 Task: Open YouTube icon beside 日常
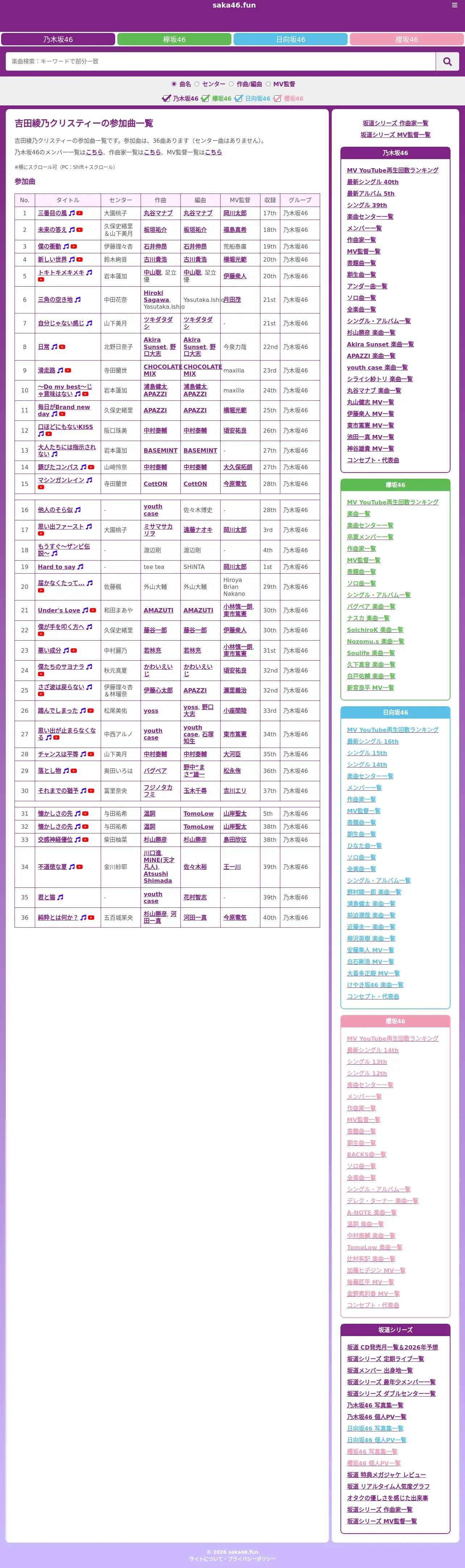click(62, 347)
